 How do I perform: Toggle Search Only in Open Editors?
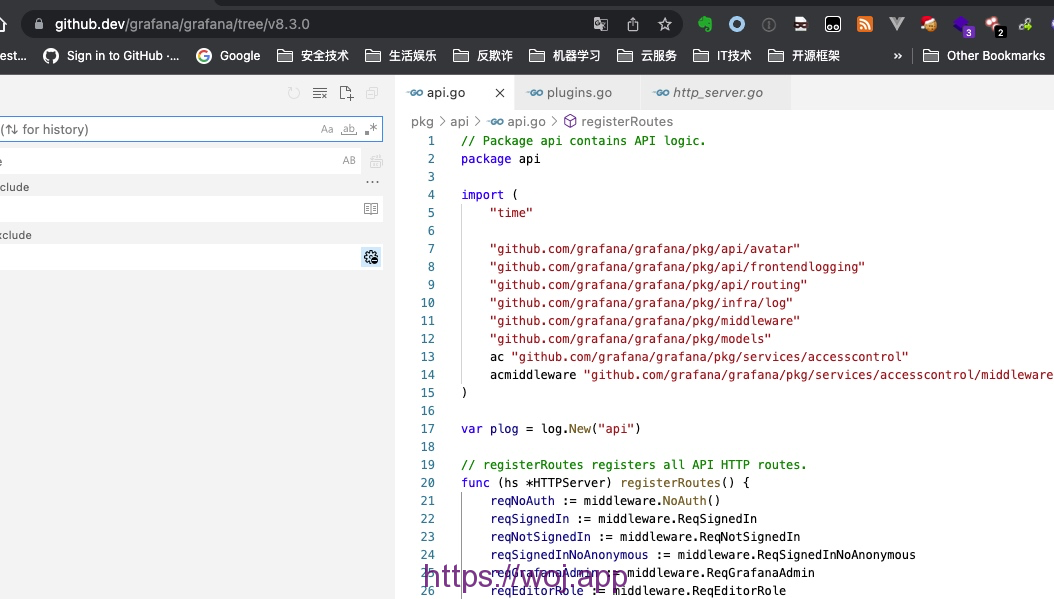click(x=371, y=209)
